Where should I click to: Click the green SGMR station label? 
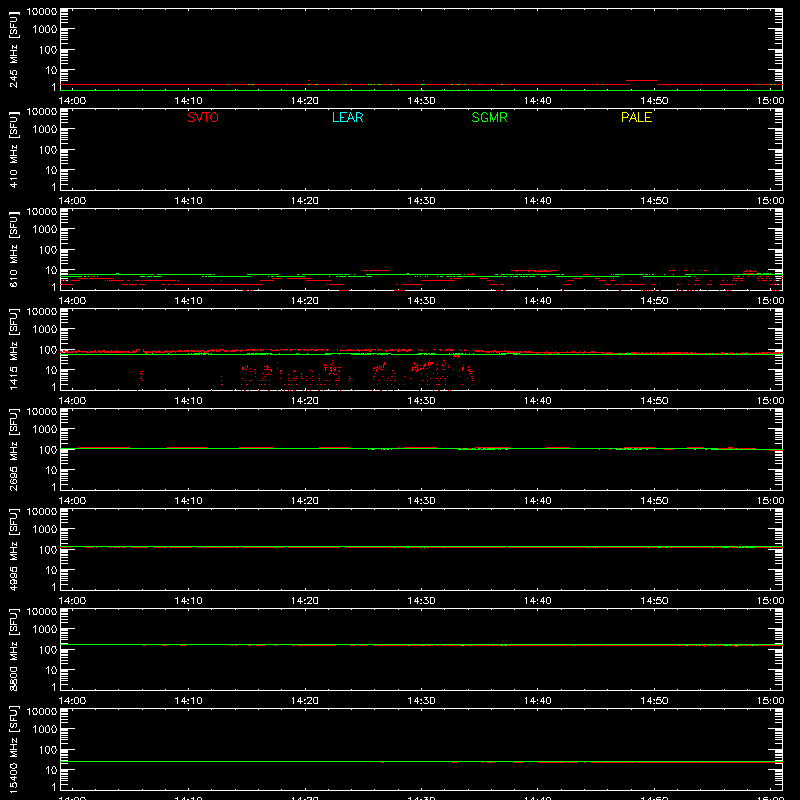pos(489,117)
